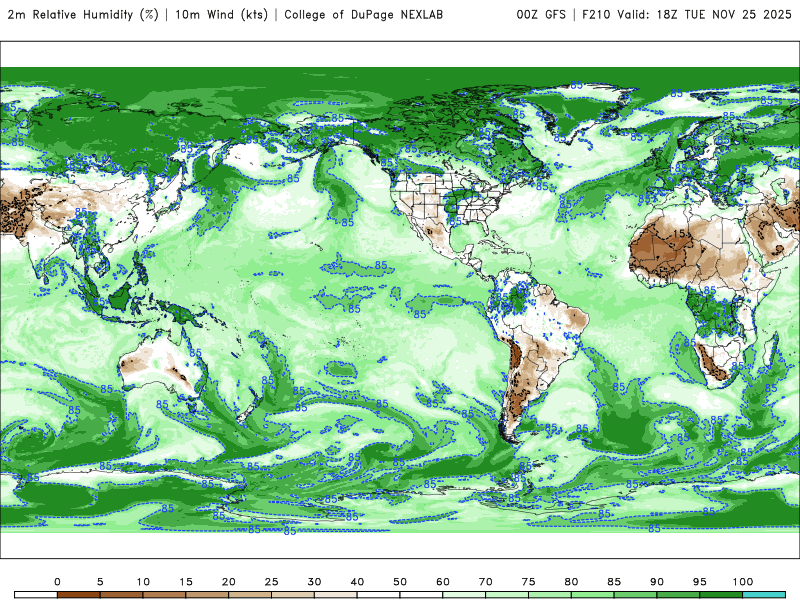Click the '25' legend scale label
This screenshot has width=800, height=600.
pyautogui.click(x=271, y=582)
